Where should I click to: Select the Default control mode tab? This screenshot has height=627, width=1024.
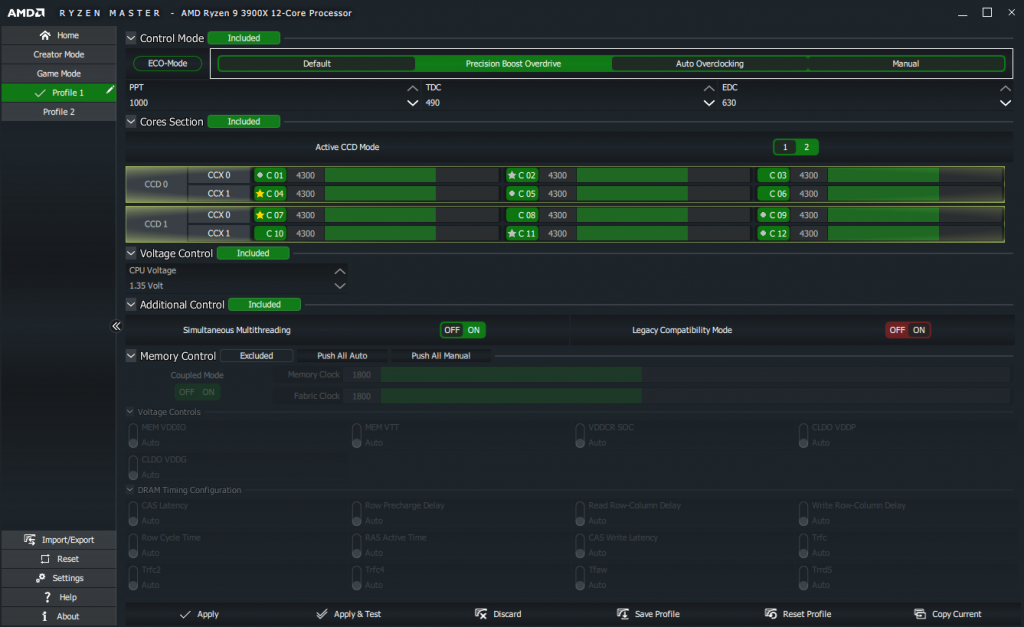317,64
